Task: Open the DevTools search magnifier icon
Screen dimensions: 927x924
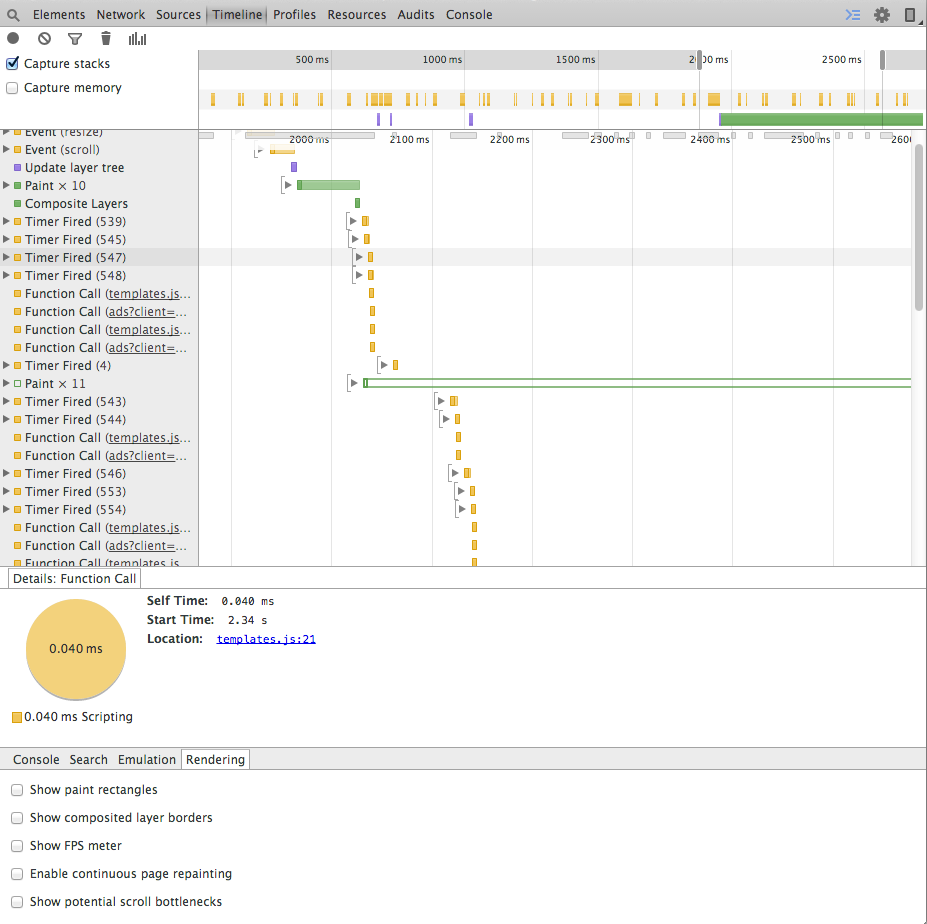Action: coord(14,15)
